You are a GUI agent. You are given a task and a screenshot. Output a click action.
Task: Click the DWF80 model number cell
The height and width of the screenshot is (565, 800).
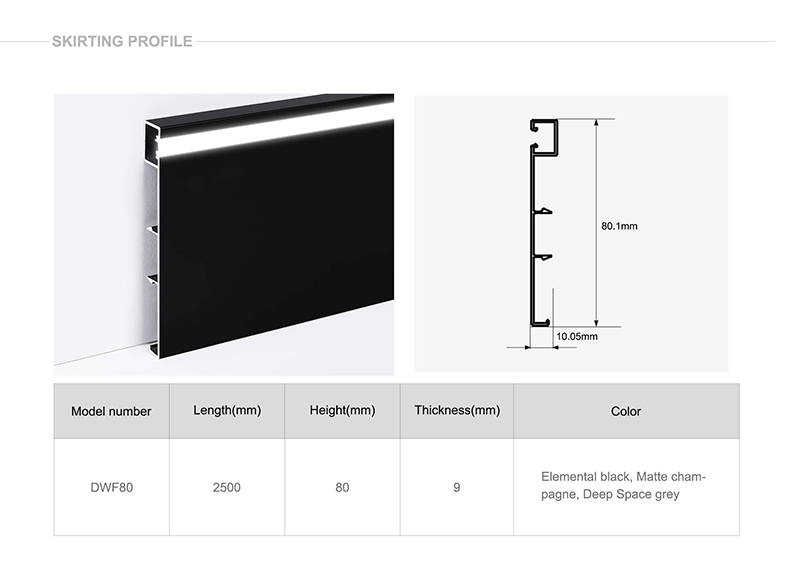click(x=111, y=488)
